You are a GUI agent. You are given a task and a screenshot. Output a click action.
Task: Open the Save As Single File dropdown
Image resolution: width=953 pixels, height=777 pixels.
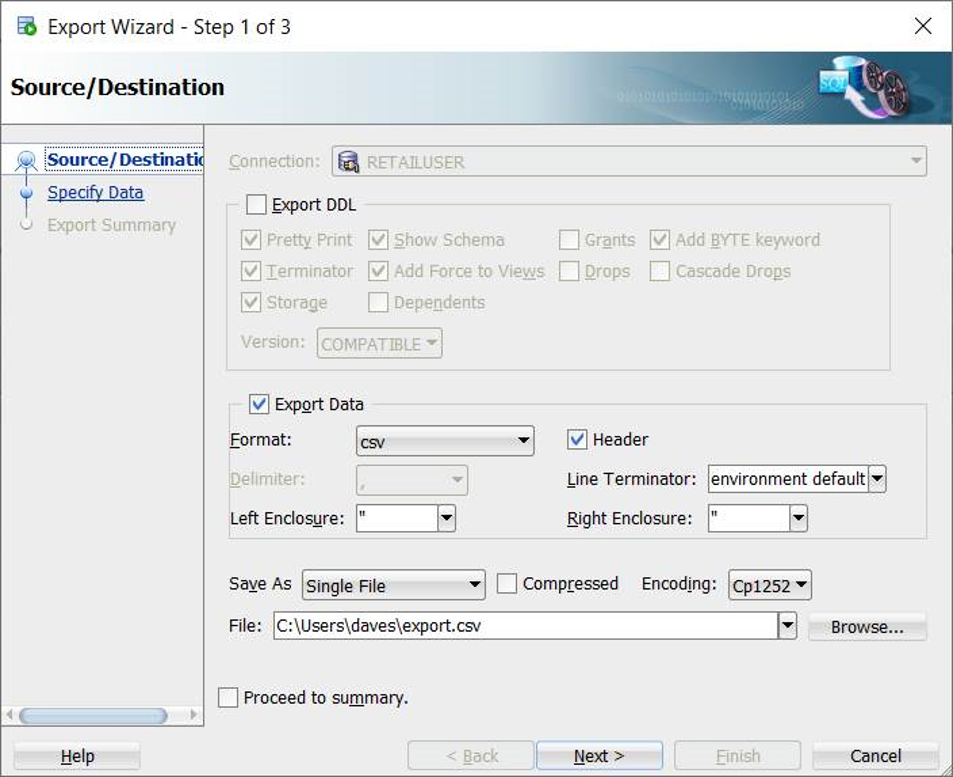click(393, 586)
